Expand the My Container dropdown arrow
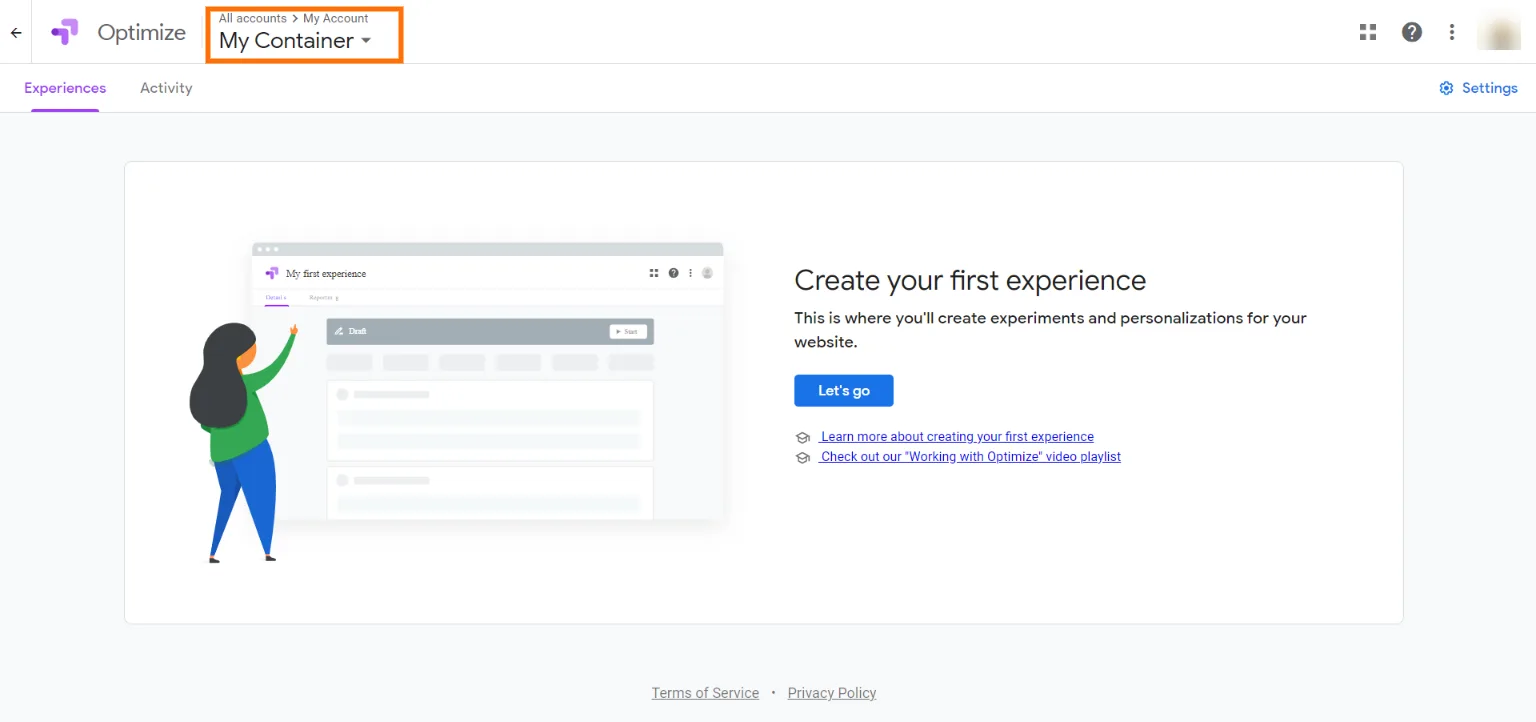This screenshot has height=722, width=1536. click(366, 41)
